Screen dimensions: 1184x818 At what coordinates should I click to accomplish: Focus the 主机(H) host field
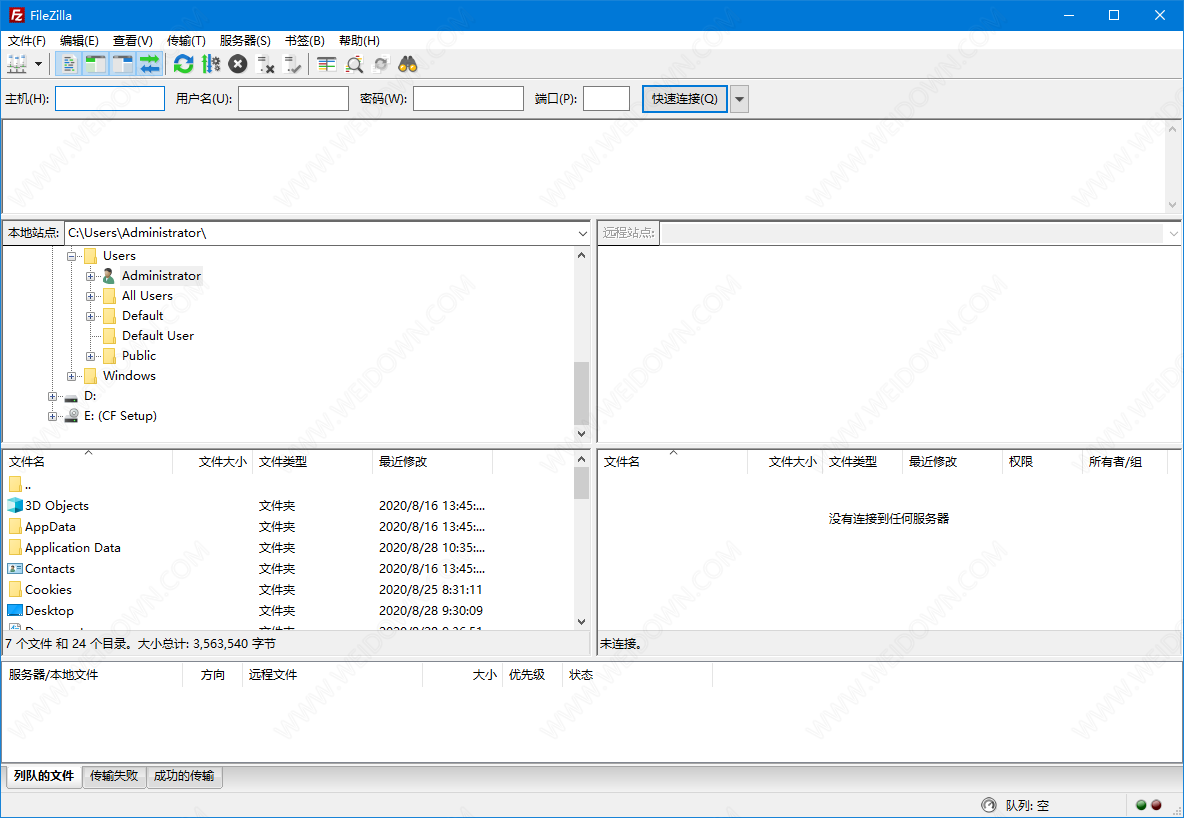pyautogui.click(x=109, y=99)
